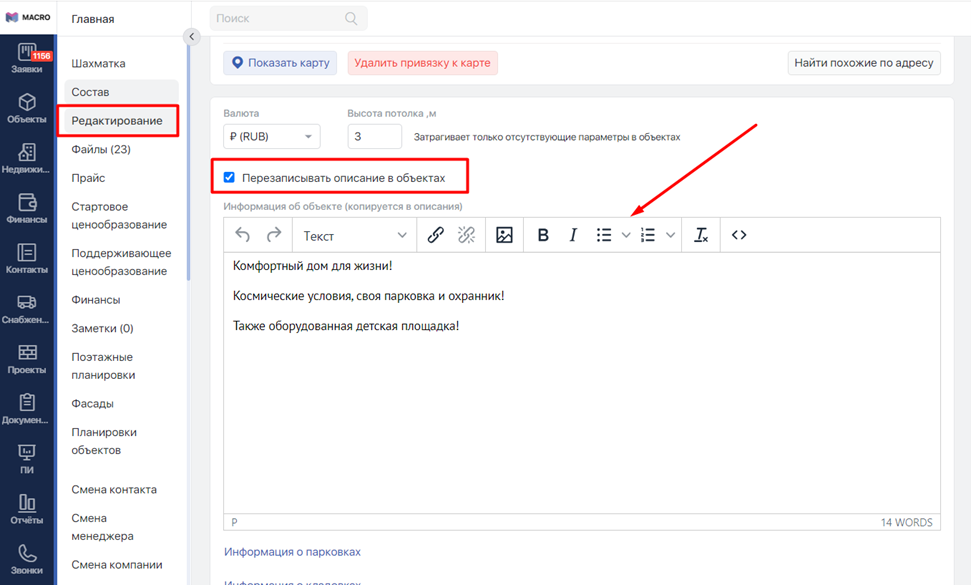Open the 'Текст' paragraph style dropdown
Image resolution: width=971 pixels, height=585 pixels.
(355, 235)
